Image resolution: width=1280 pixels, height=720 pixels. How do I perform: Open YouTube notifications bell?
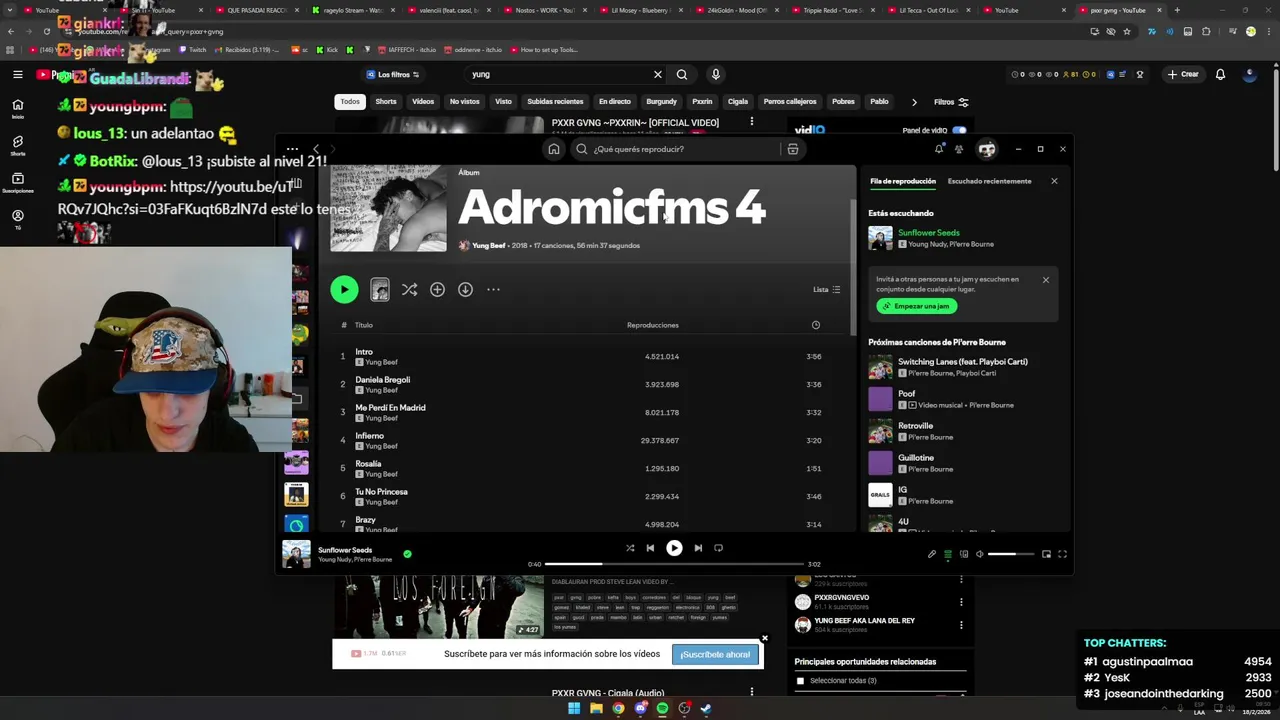pos(1220,74)
